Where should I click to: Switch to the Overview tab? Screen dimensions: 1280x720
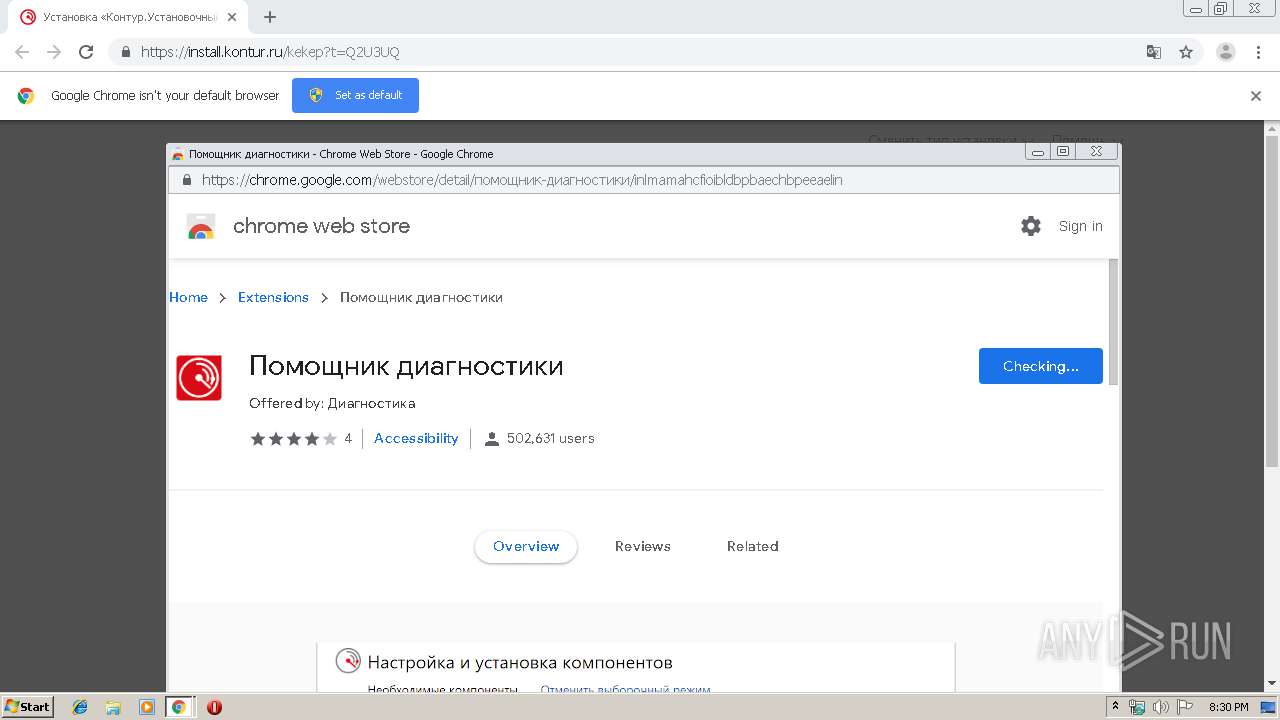[x=526, y=546]
